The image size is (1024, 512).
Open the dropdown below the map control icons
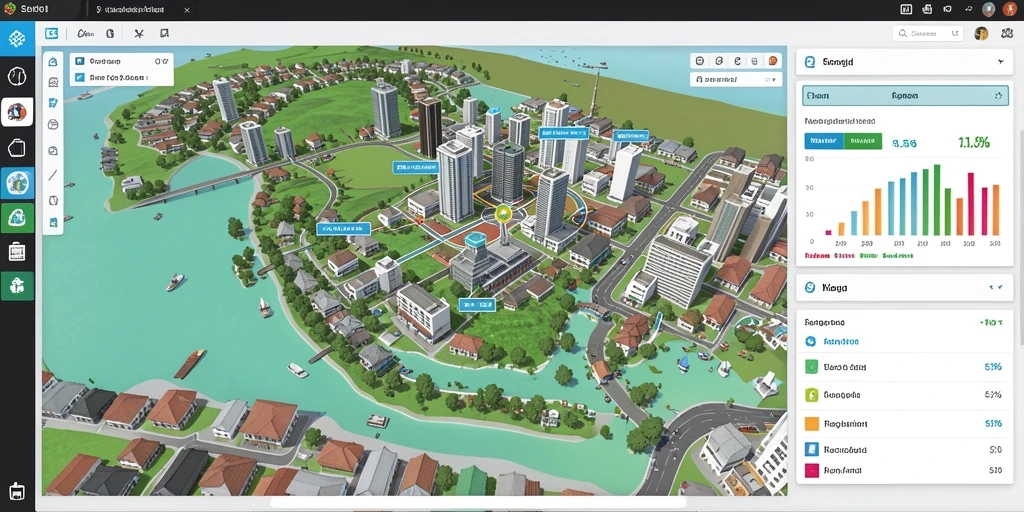coord(736,80)
